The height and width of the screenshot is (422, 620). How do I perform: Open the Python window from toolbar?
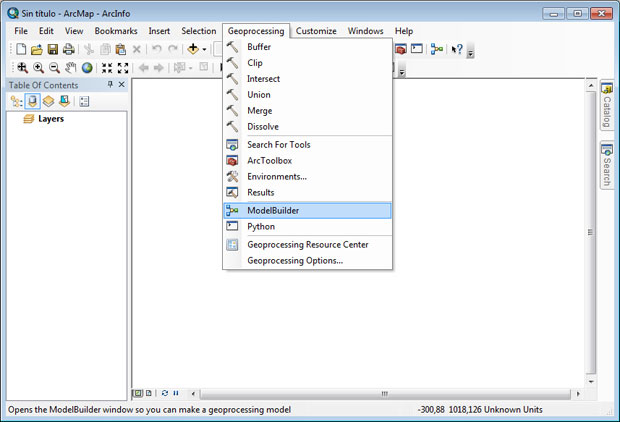tap(416, 49)
